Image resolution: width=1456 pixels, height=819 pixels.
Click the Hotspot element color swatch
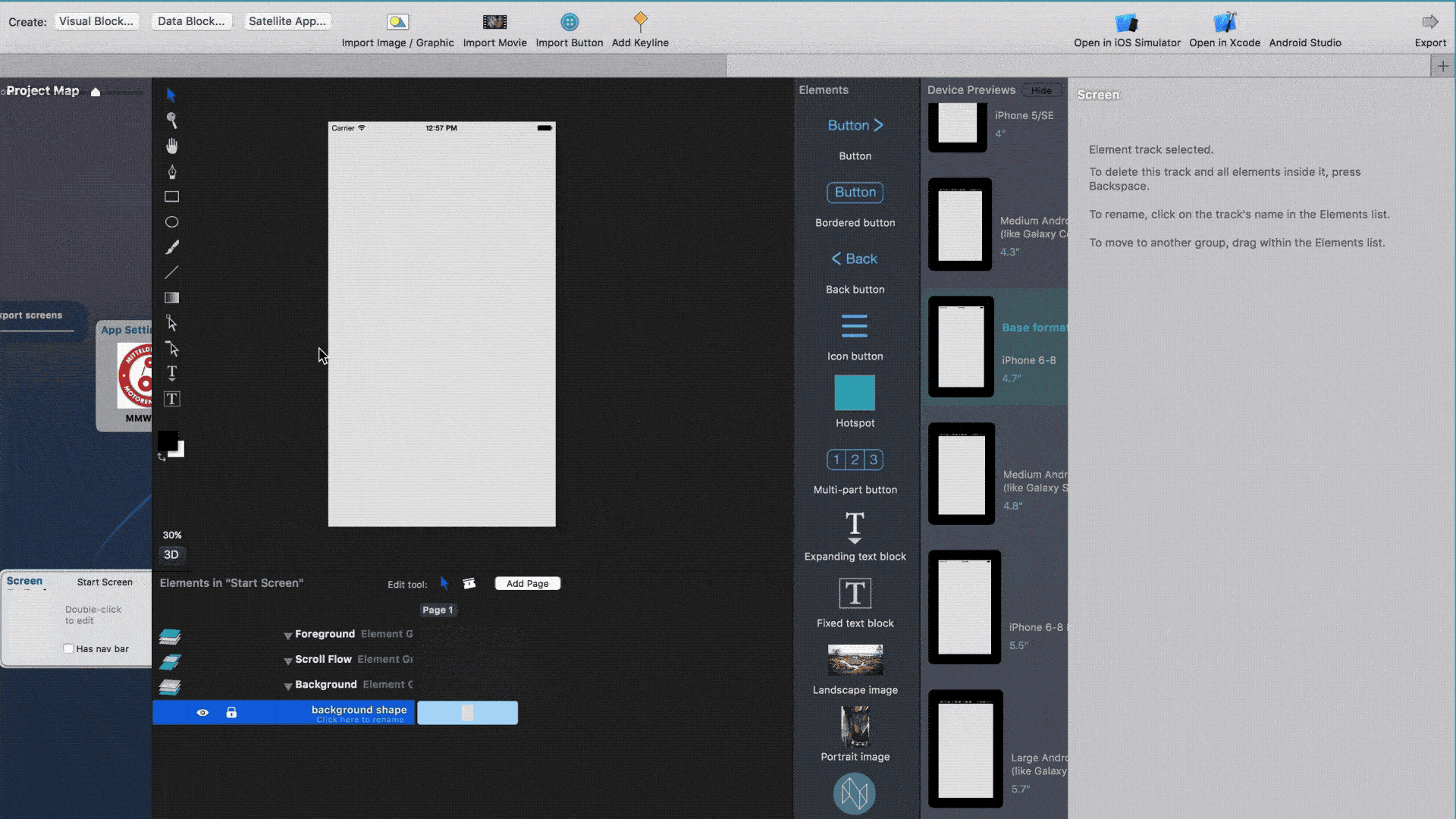[x=855, y=392]
